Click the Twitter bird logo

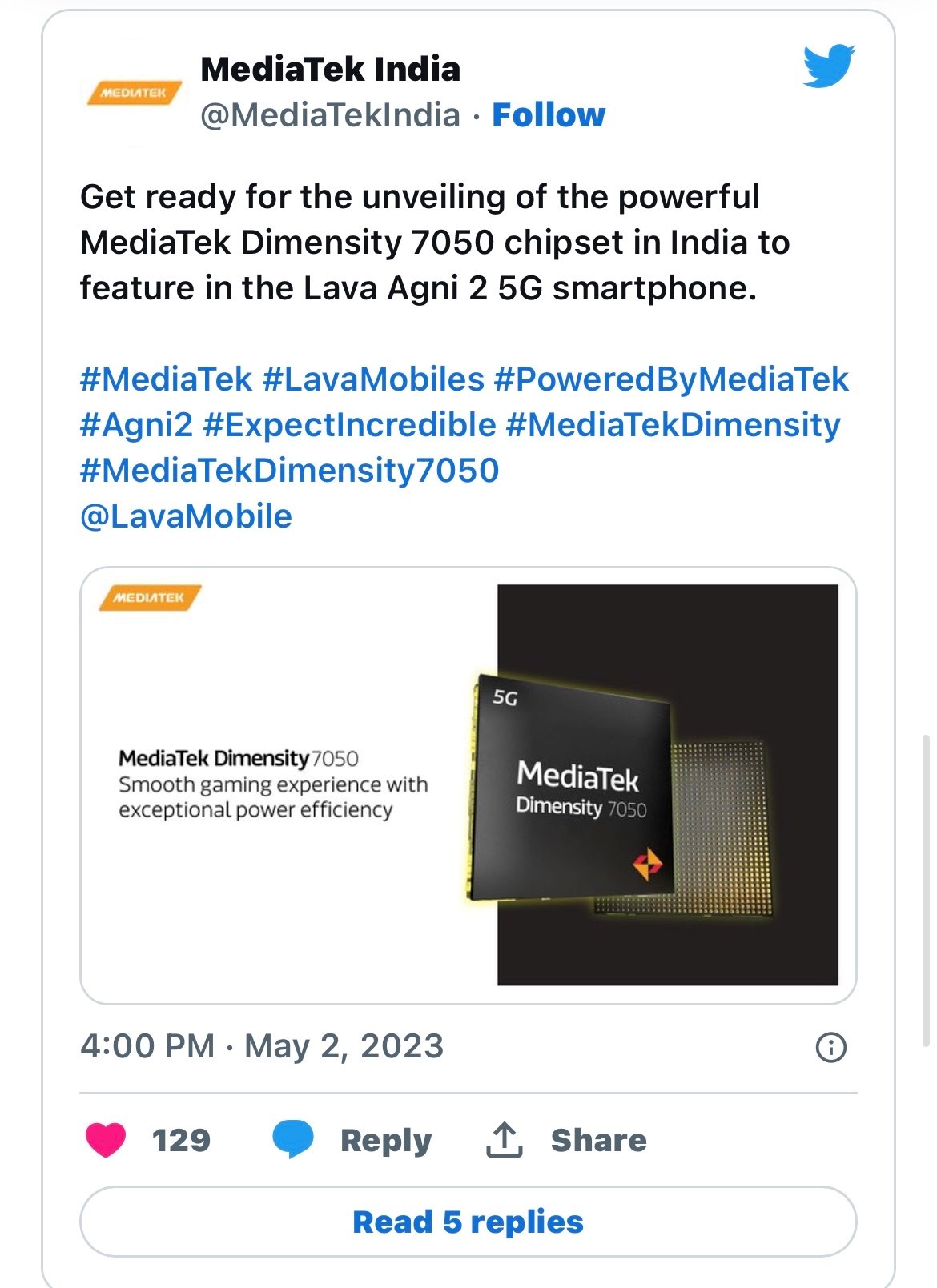829,66
